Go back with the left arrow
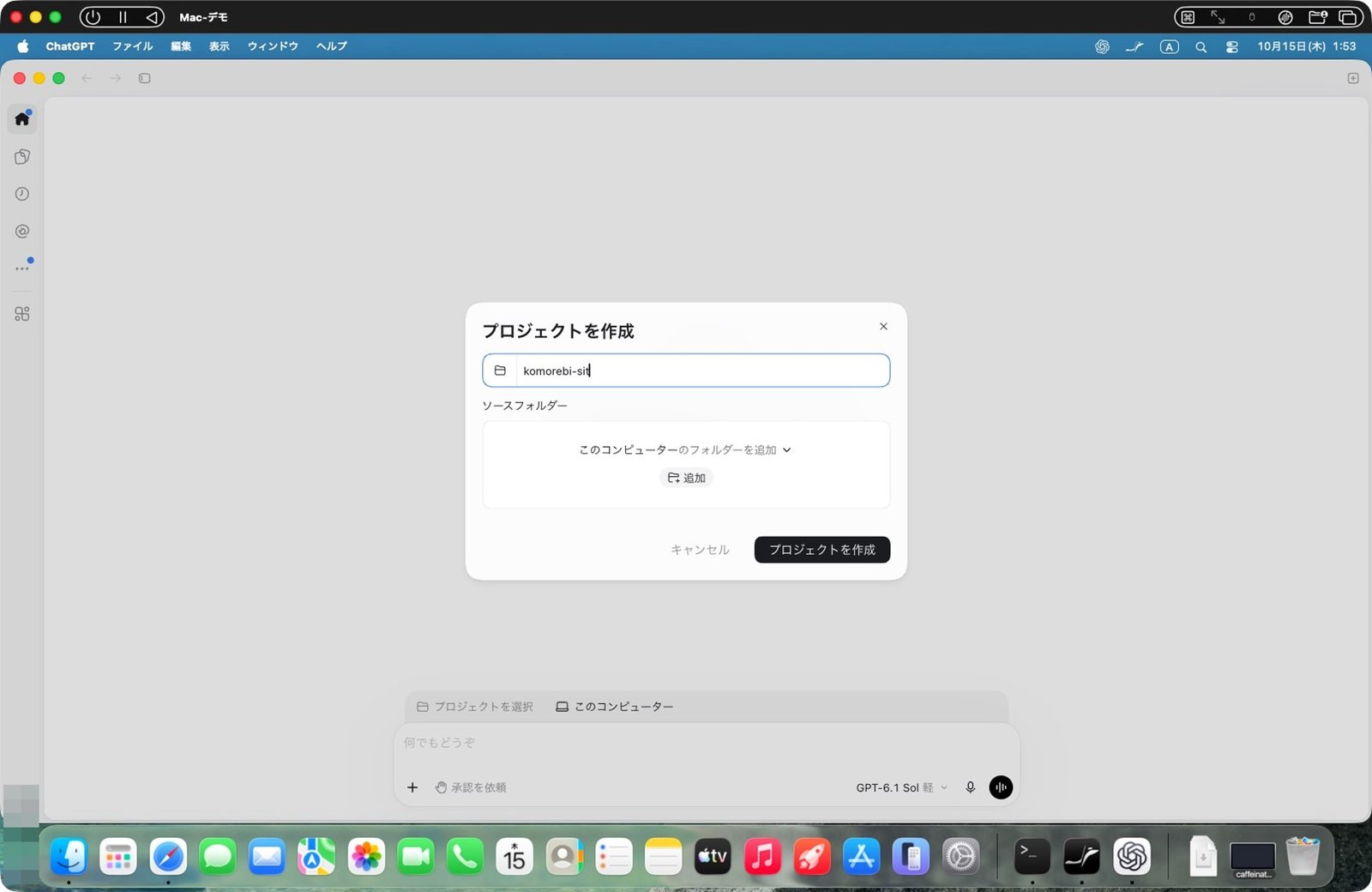The height and width of the screenshot is (892, 1372). (x=87, y=78)
